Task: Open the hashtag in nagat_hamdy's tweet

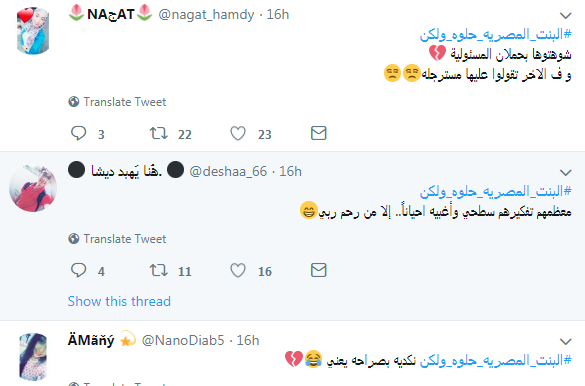Action: click(x=495, y=35)
